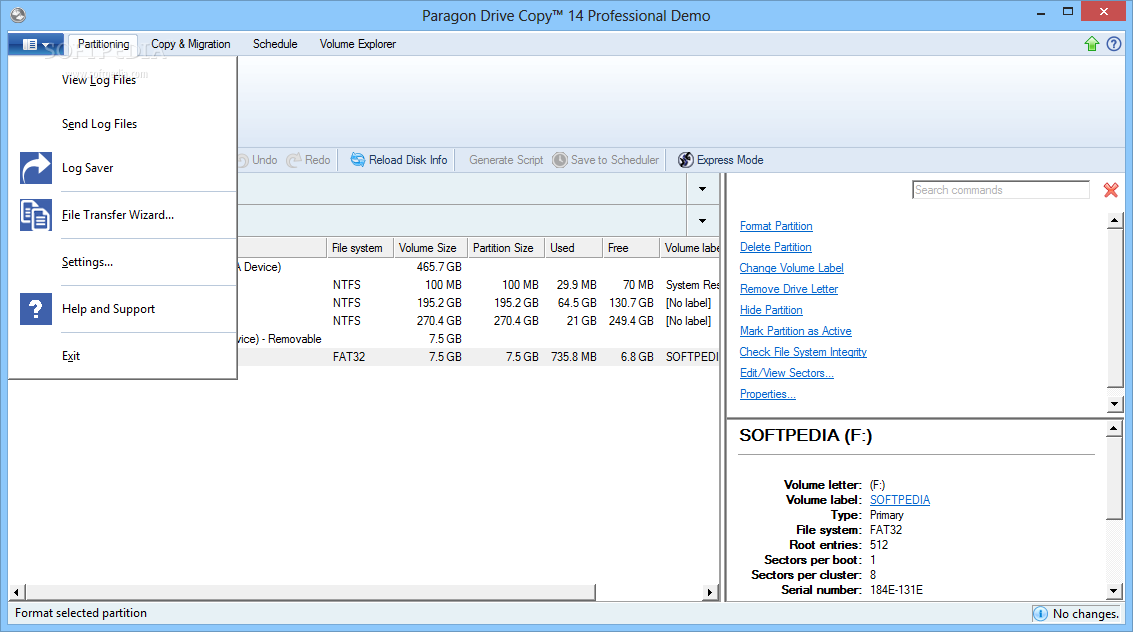Click the Undo arrow icon
This screenshot has width=1133, height=632.
point(244,160)
